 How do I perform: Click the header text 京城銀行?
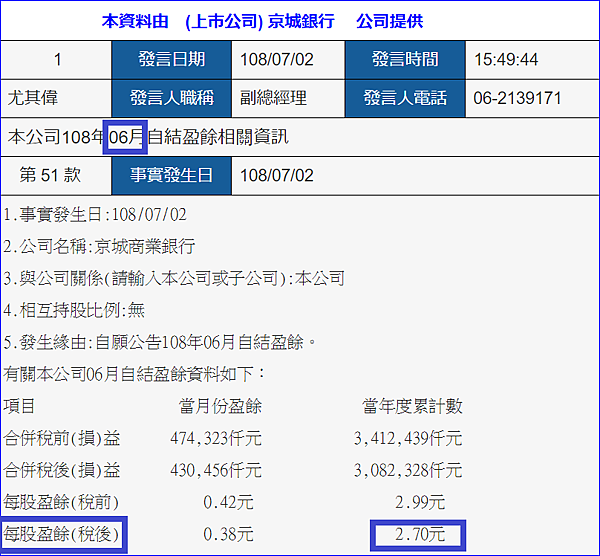[x=301, y=21]
